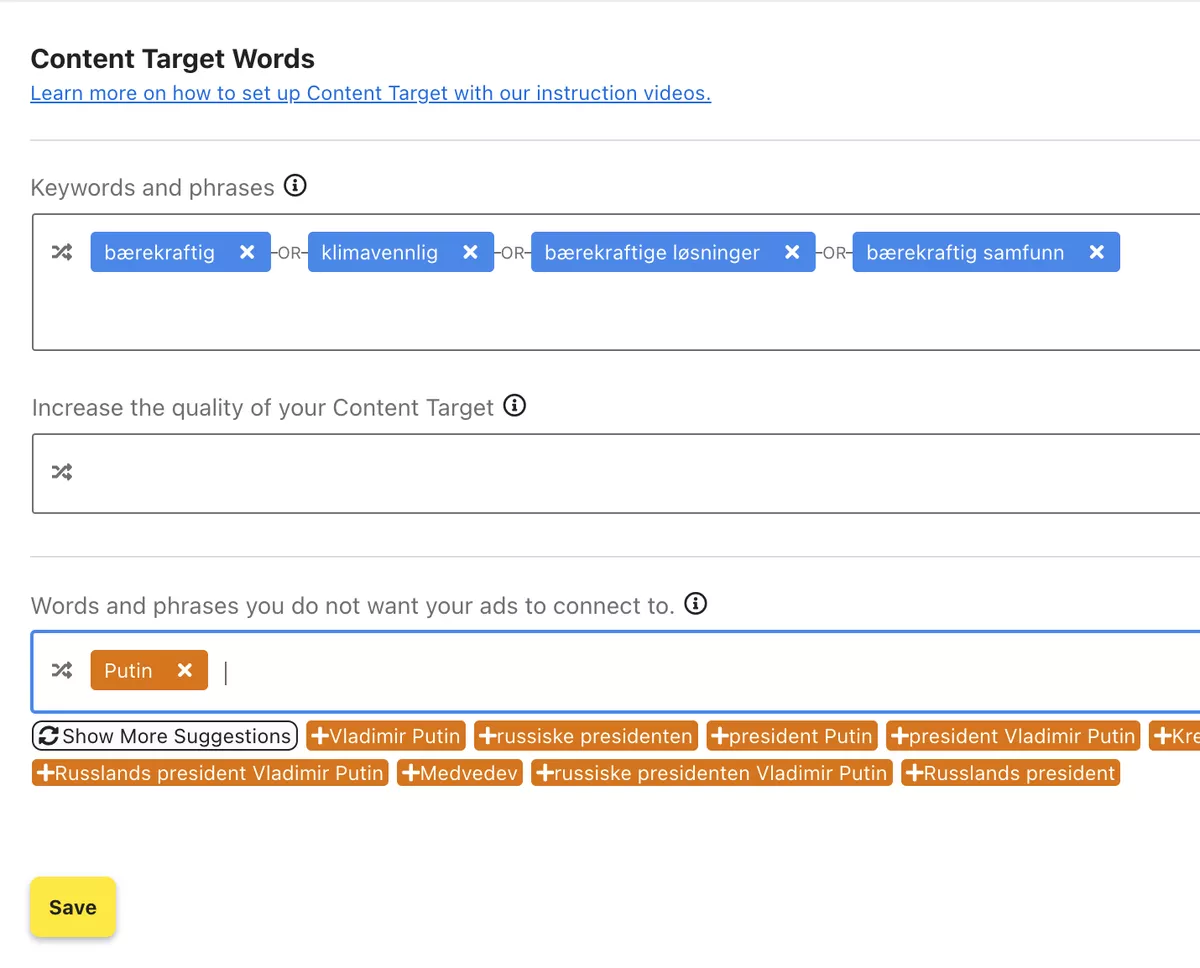Delete the bærekraftige løsninger tag

click(792, 253)
